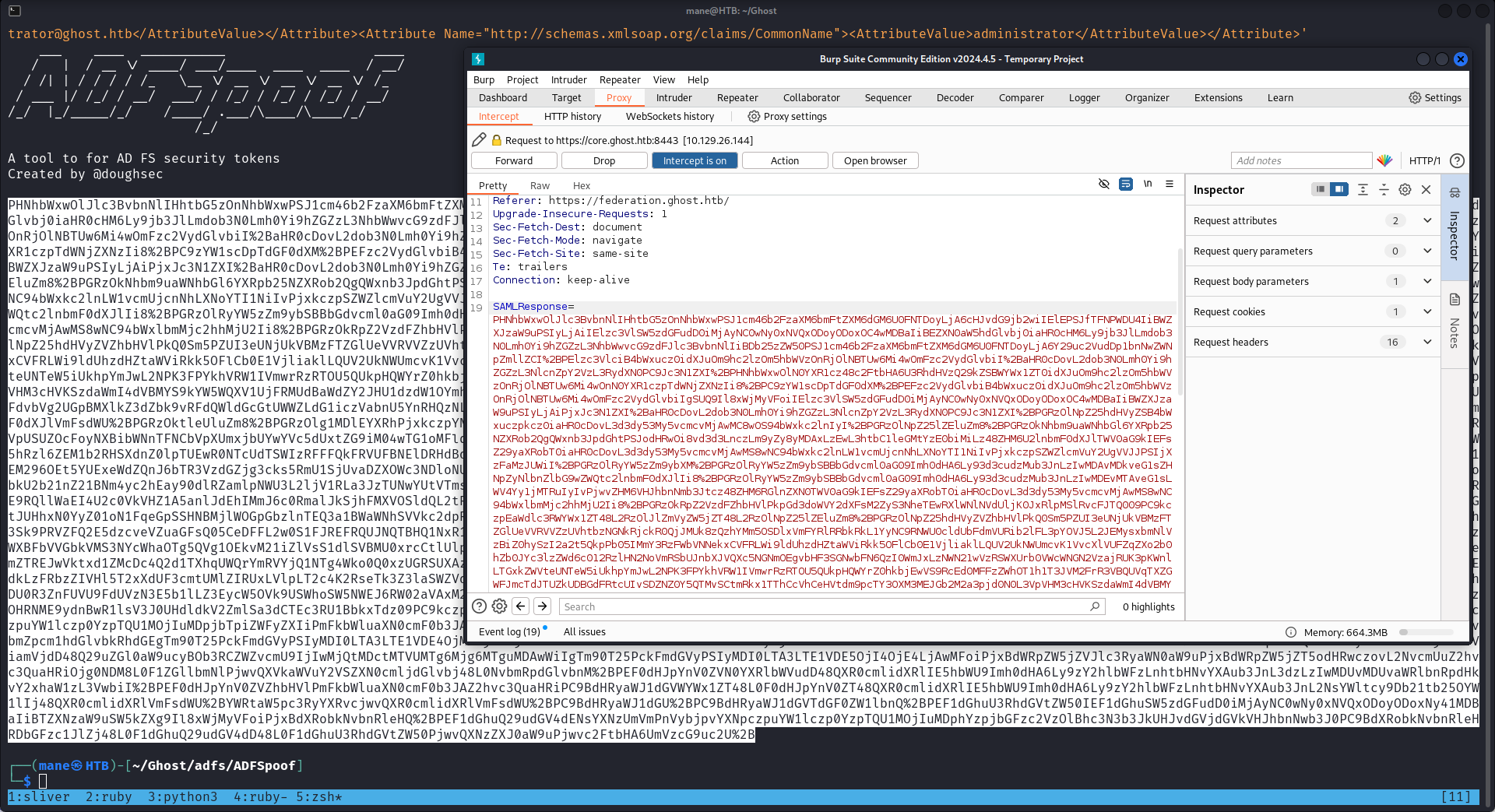Click the editor Search input field
The image size is (1495, 812).
831,606
